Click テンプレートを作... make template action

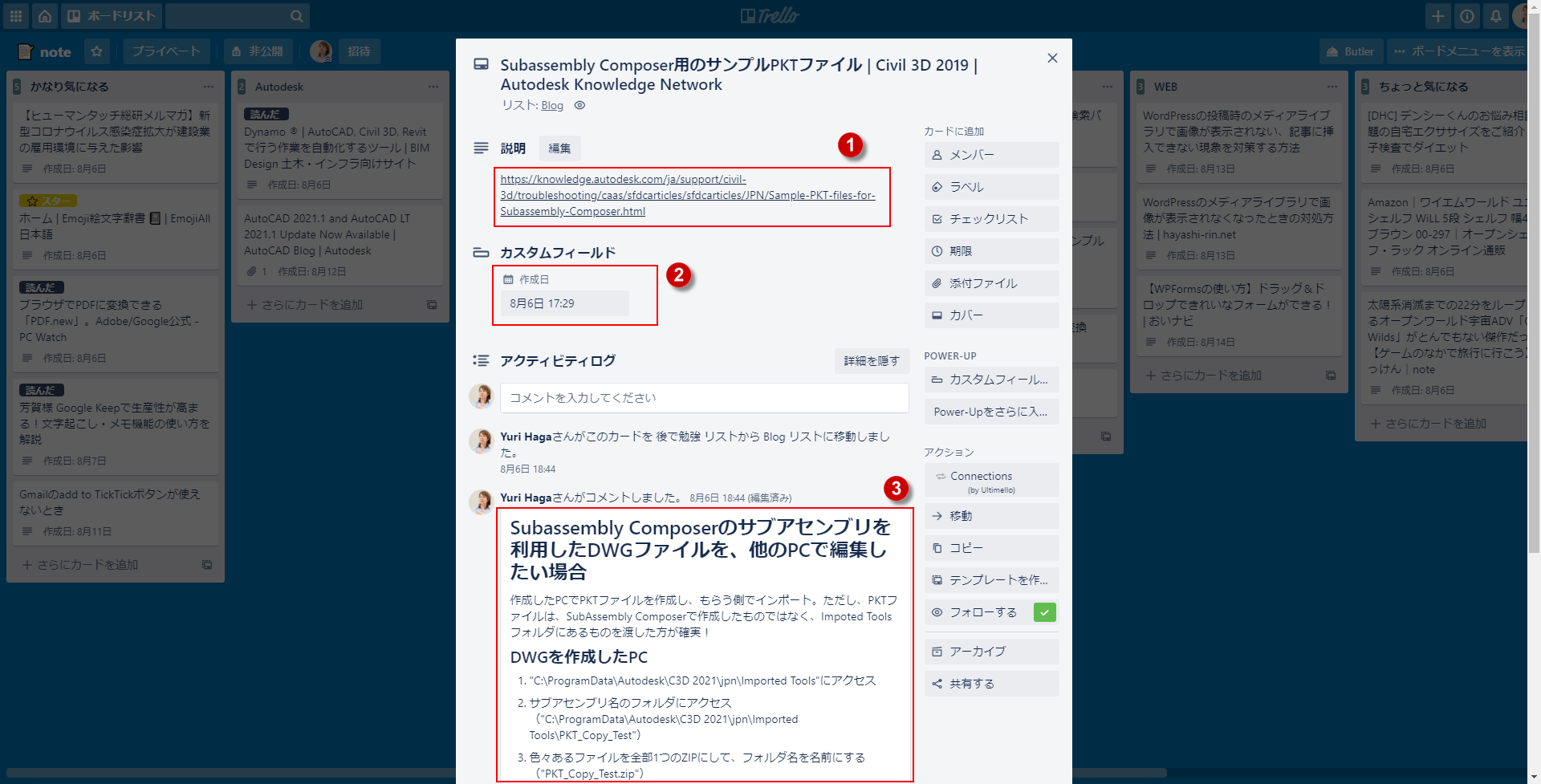click(991, 580)
